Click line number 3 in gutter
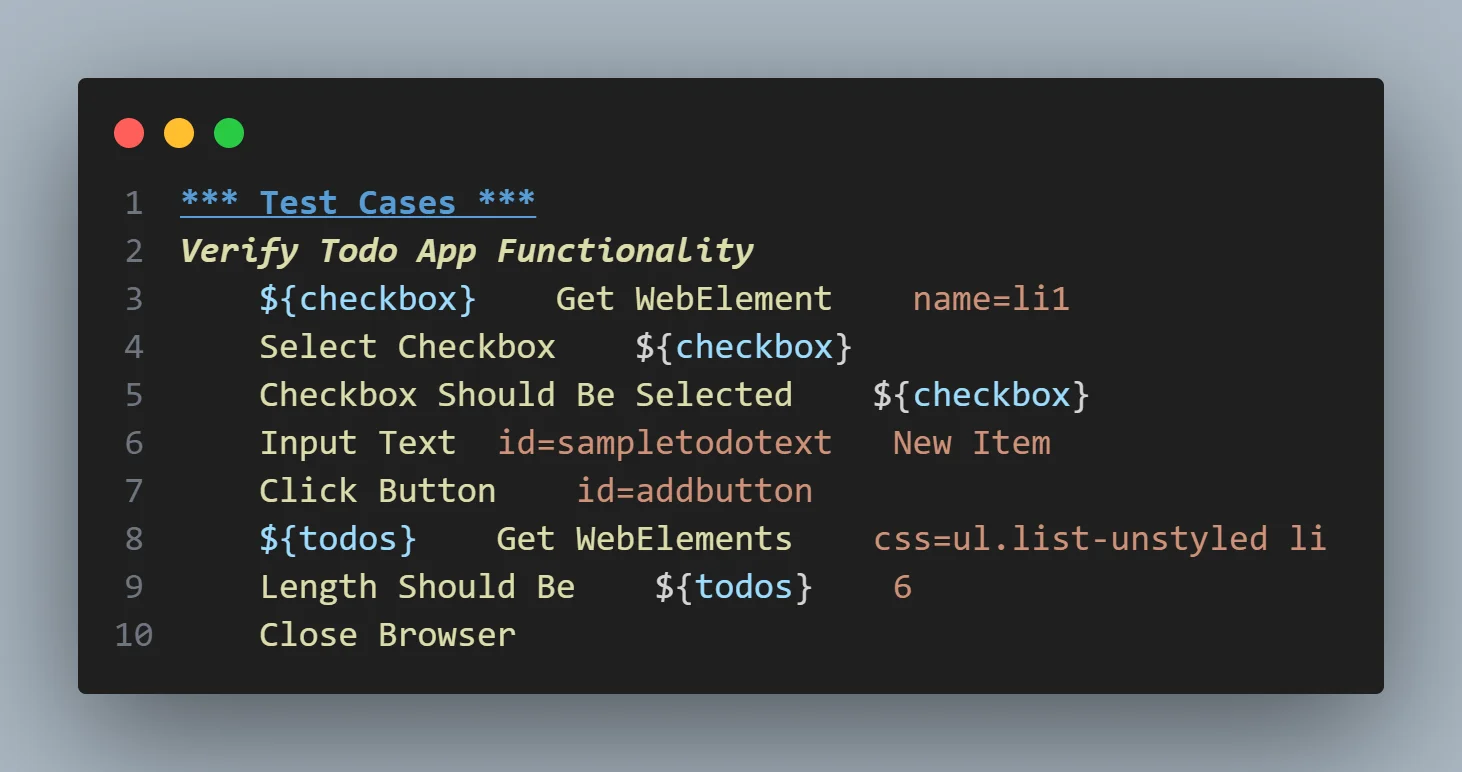 [x=134, y=299]
